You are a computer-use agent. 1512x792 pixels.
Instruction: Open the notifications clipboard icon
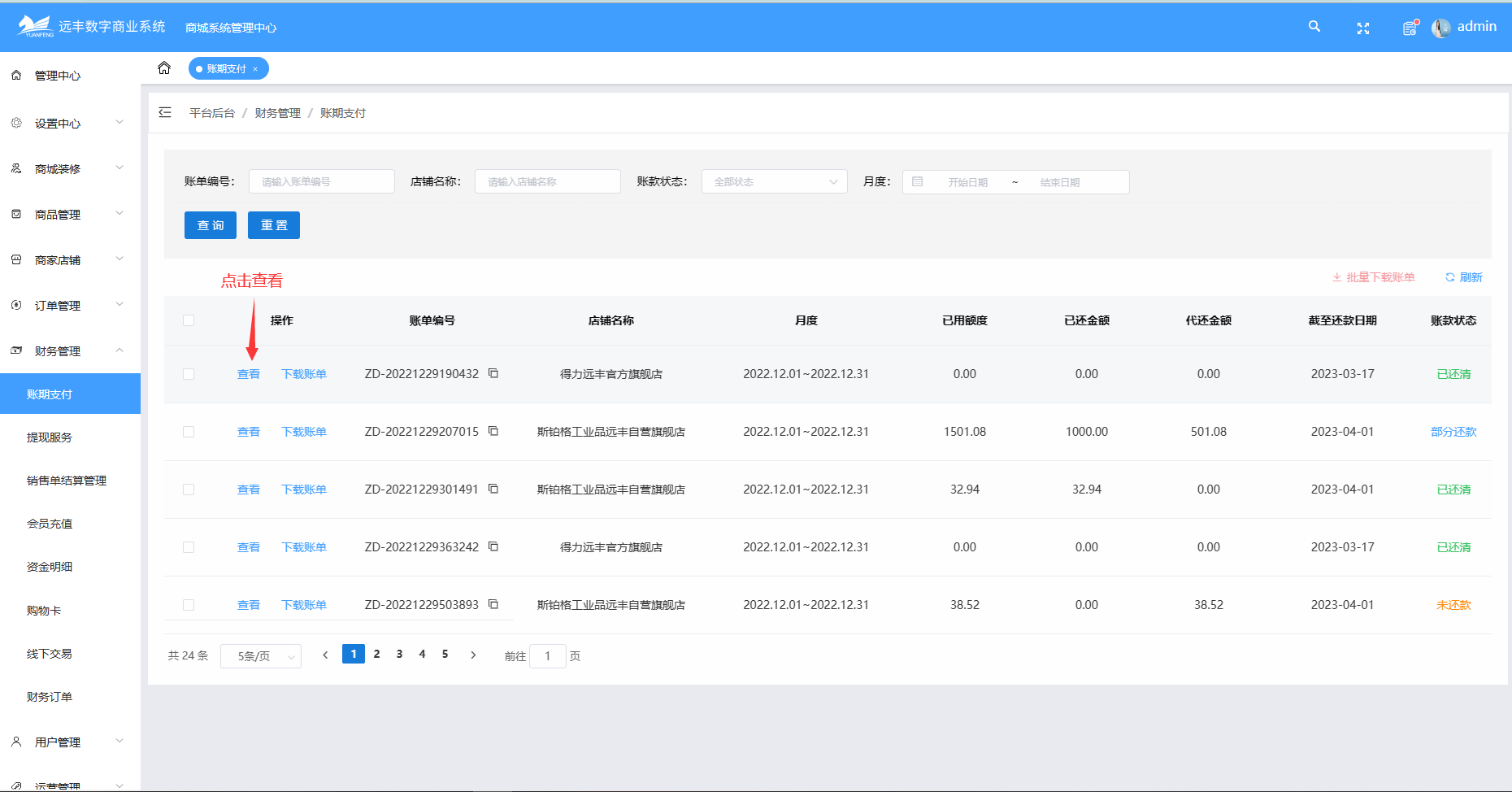point(1410,28)
